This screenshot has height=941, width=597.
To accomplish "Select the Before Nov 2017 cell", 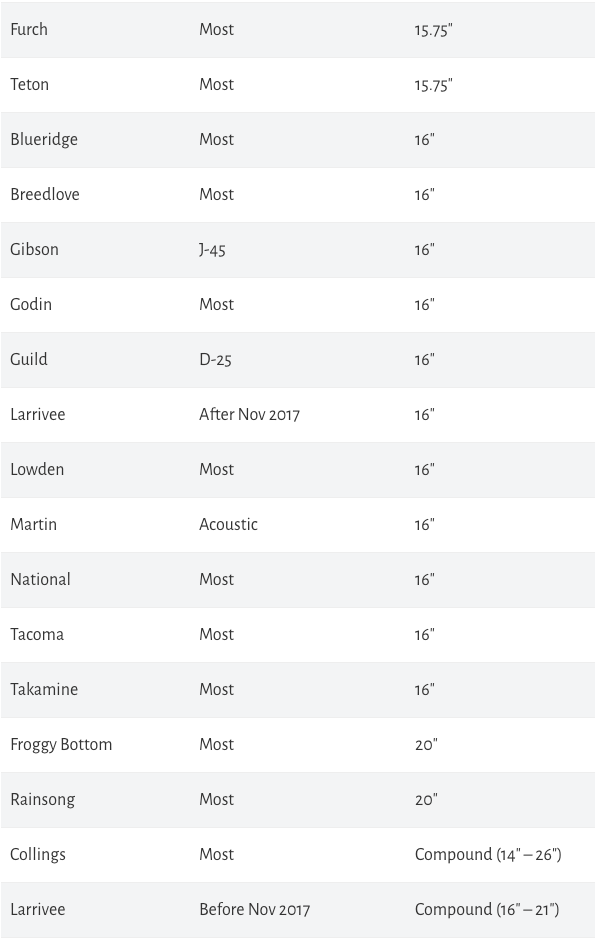I will pos(255,910).
